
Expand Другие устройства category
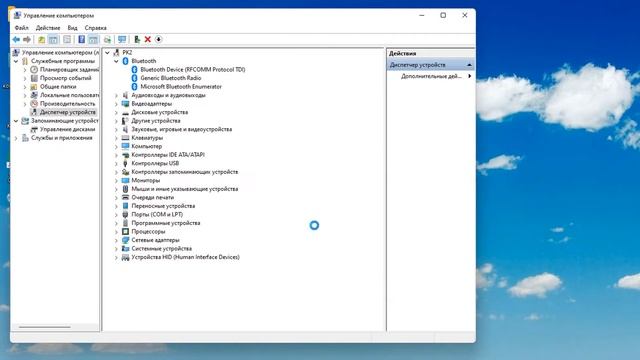tap(116, 121)
